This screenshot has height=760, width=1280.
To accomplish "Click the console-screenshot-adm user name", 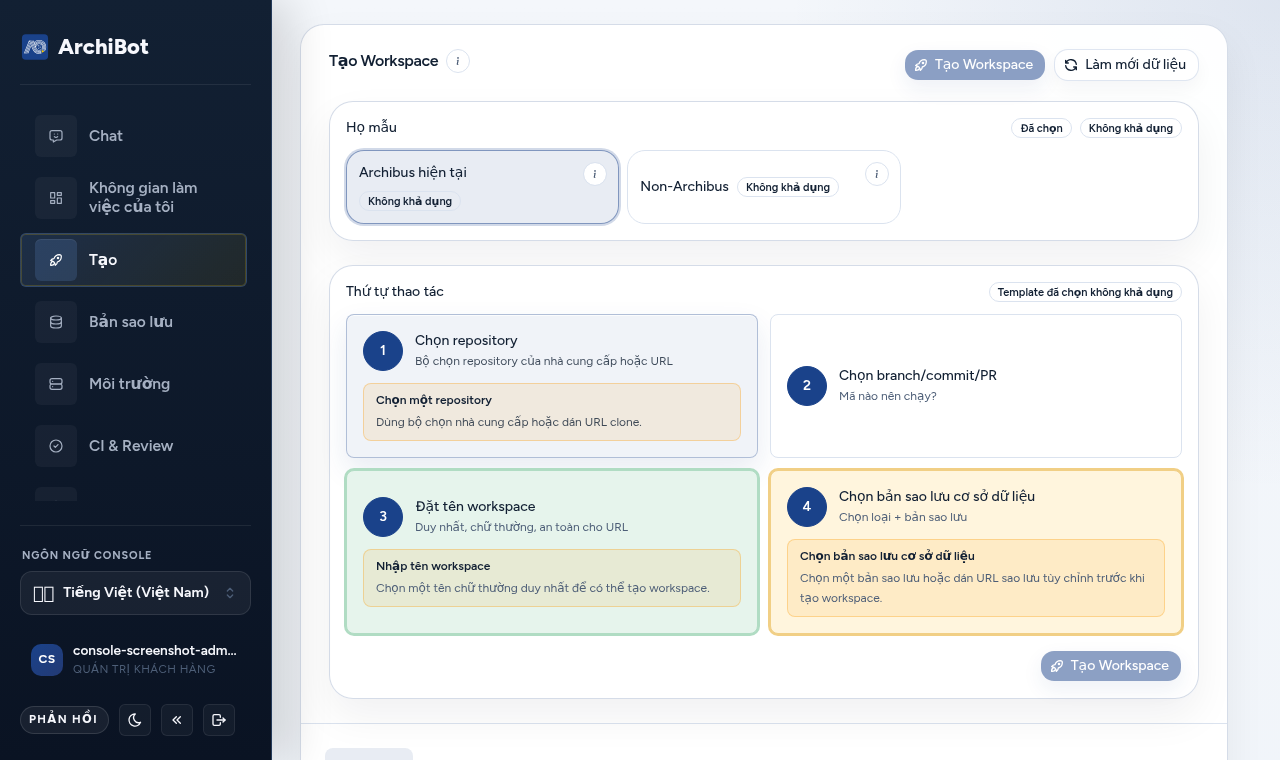I will point(155,650).
